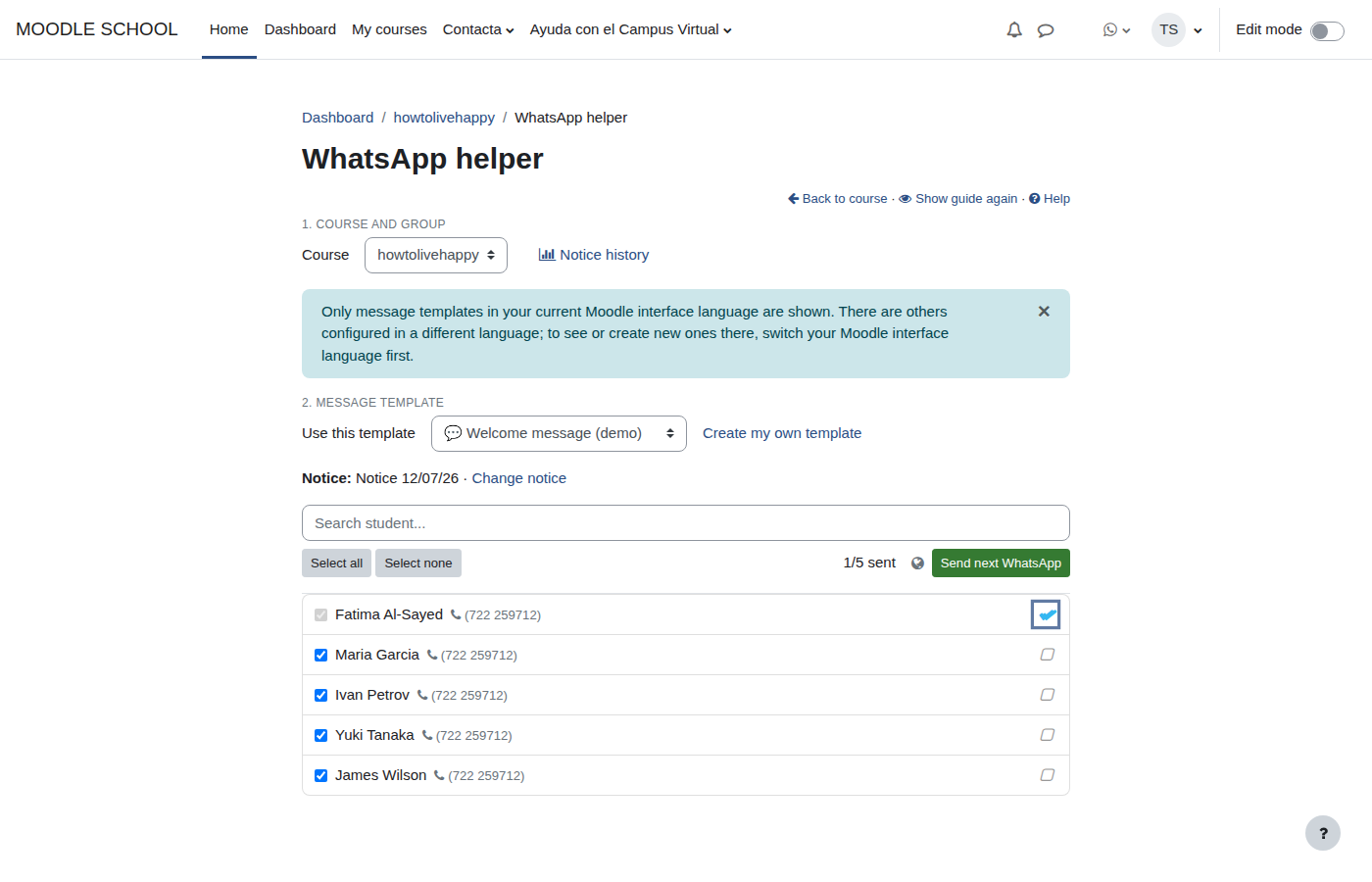Click Show guide again link

pyautogui.click(x=958, y=198)
